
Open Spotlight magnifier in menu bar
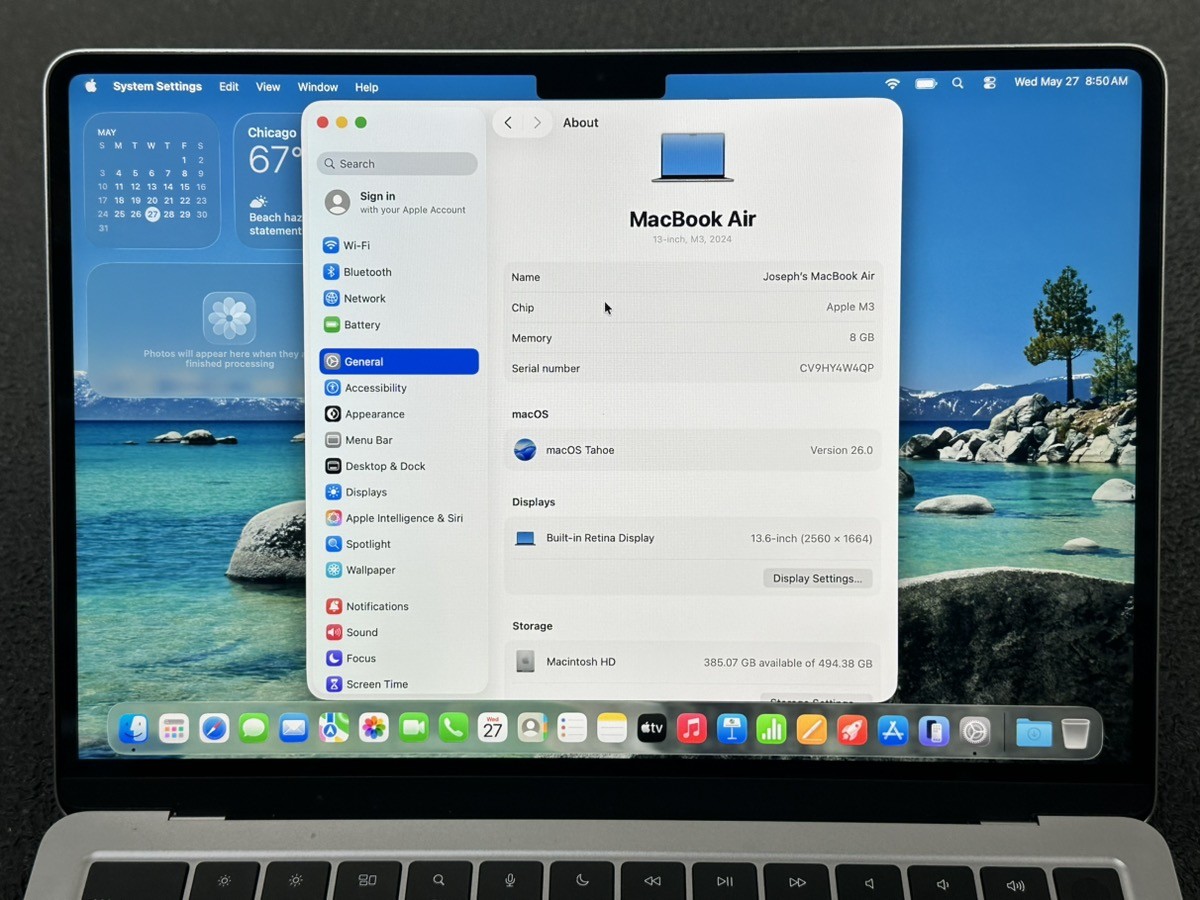(x=958, y=83)
